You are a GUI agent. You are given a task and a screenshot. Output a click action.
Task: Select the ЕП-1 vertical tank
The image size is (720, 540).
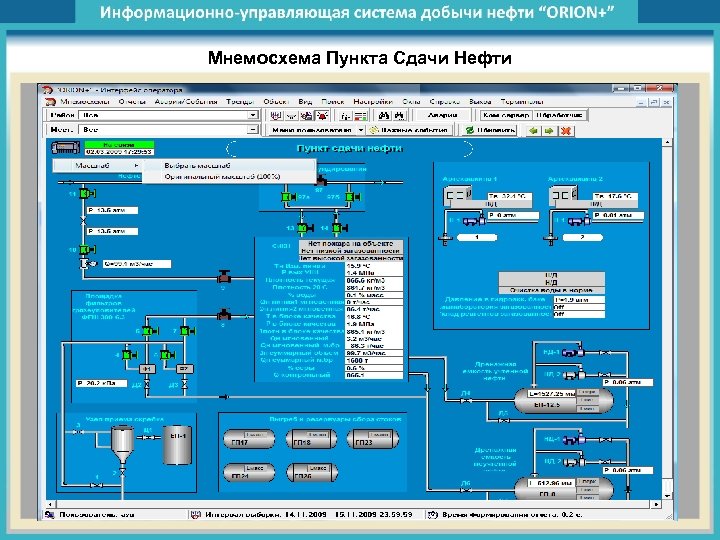click(178, 445)
